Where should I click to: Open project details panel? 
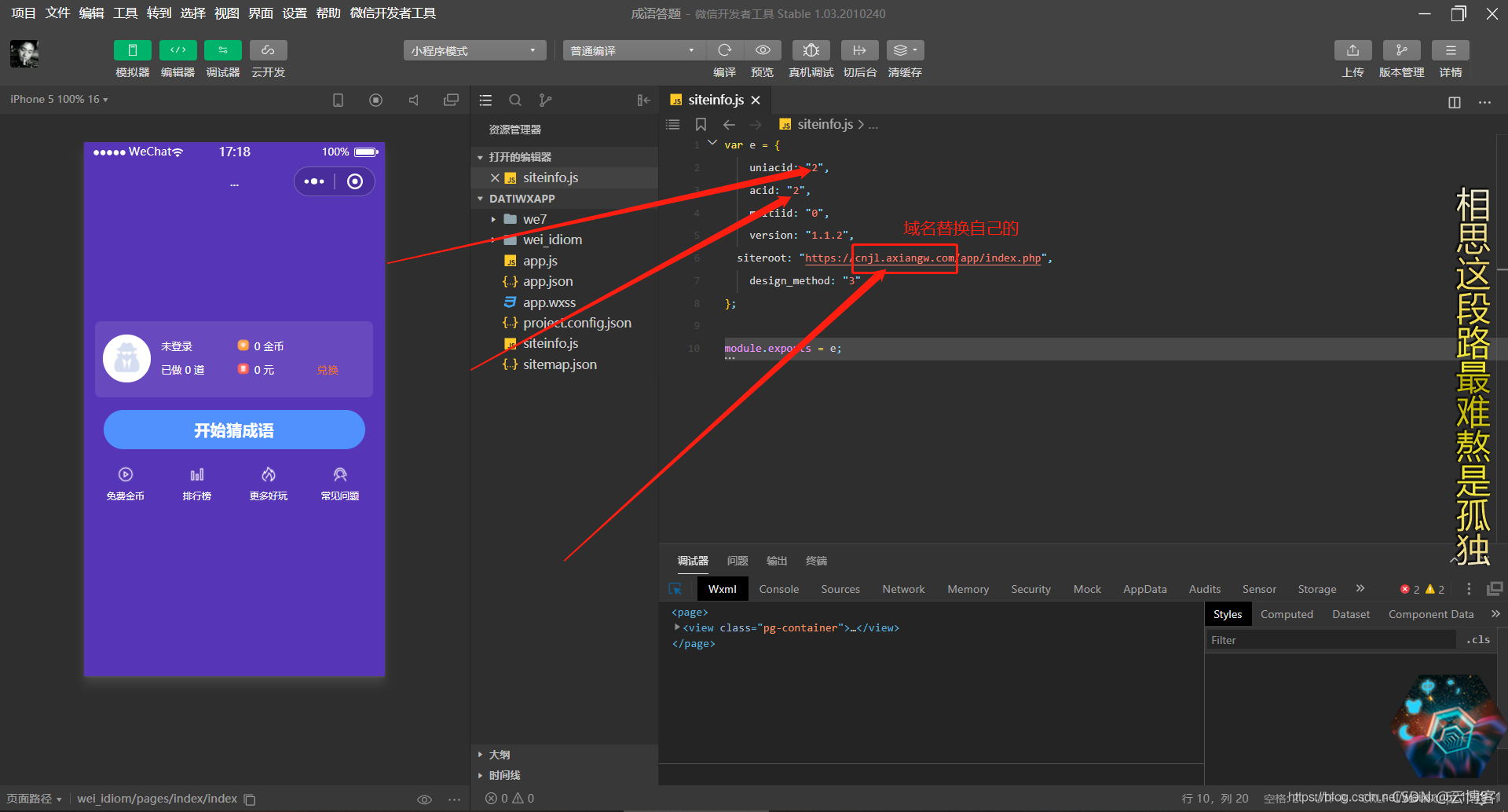[x=1450, y=50]
